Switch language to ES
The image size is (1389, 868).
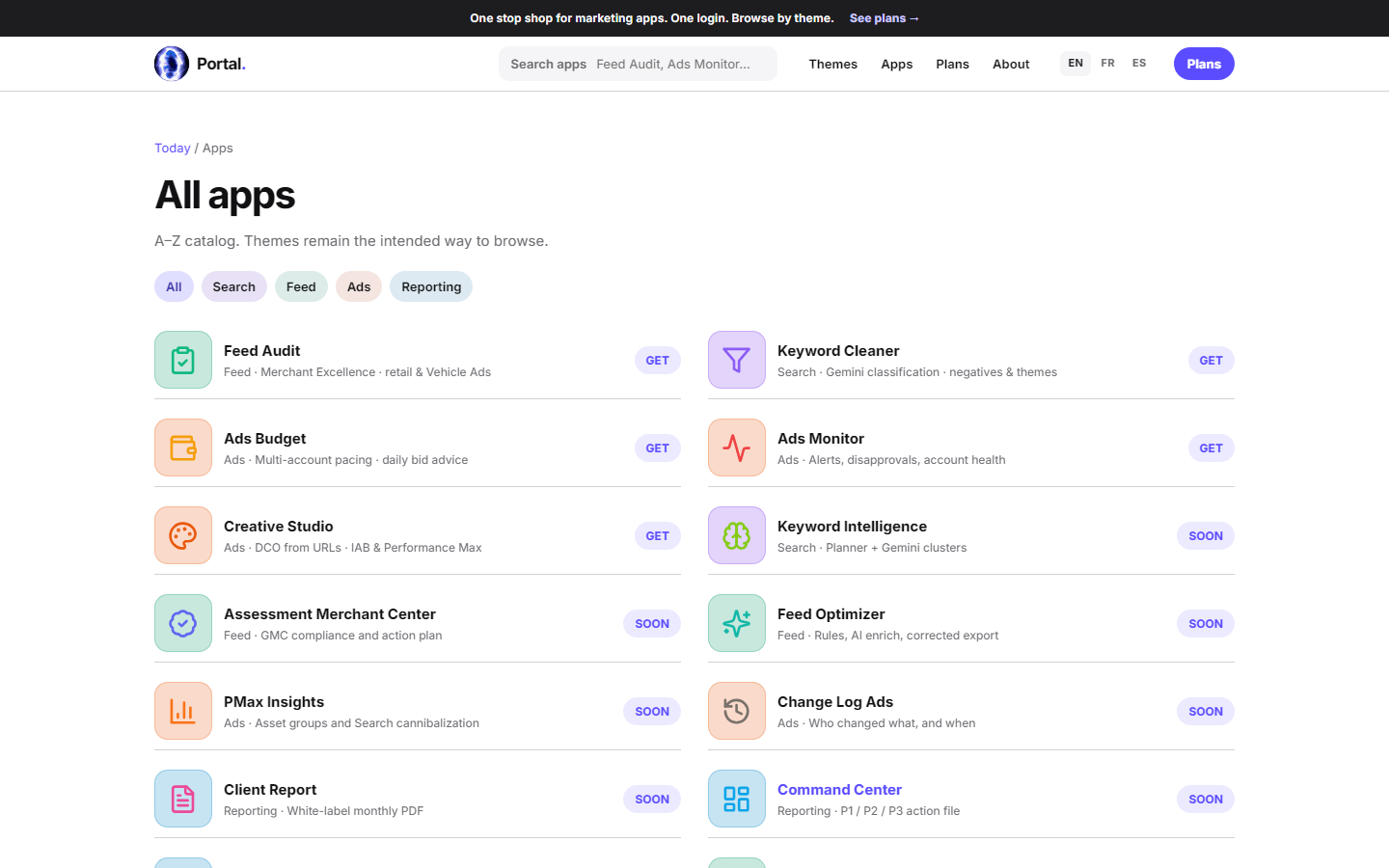[x=1139, y=64]
